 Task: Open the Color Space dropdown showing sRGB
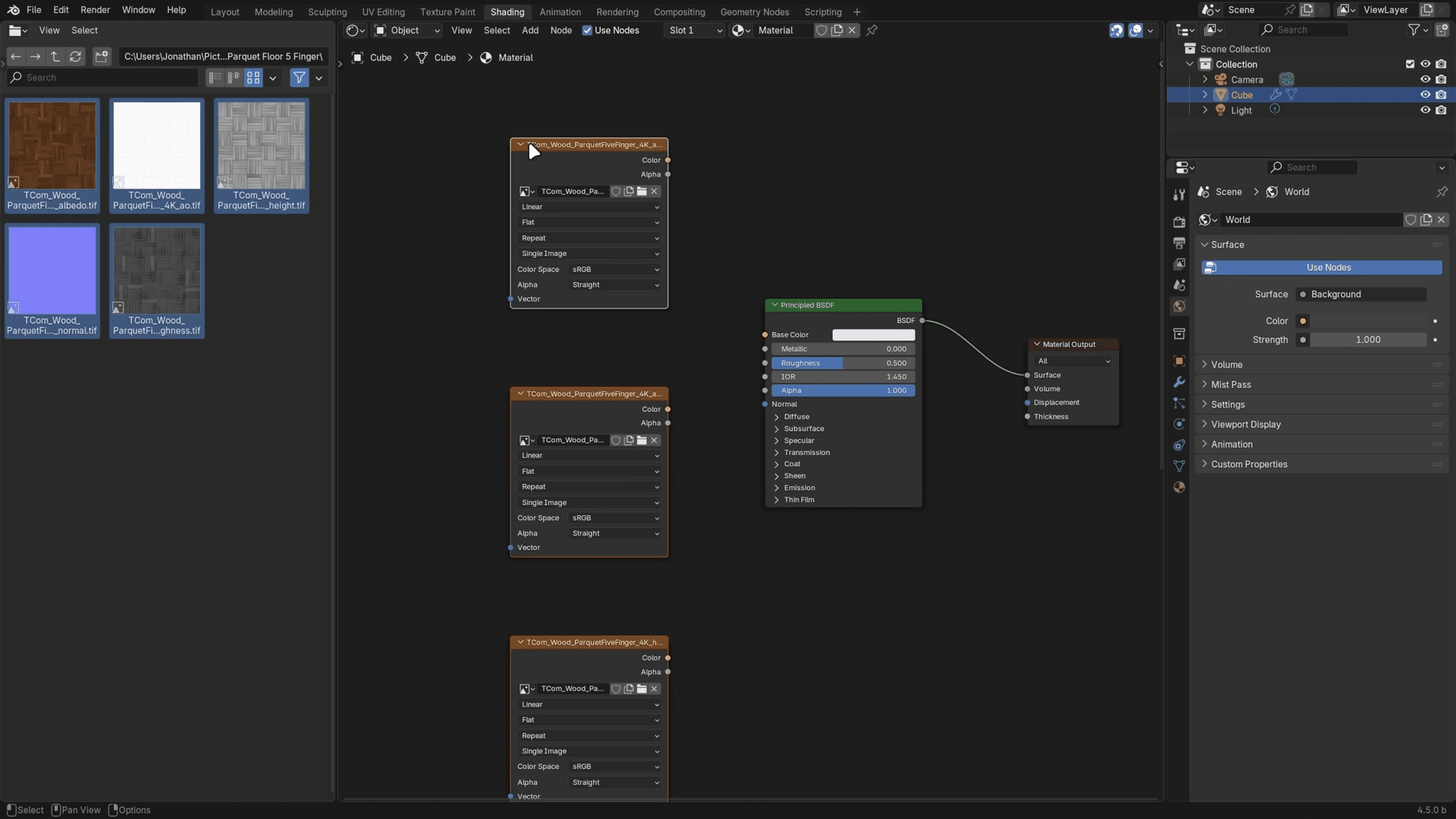coord(614,269)
